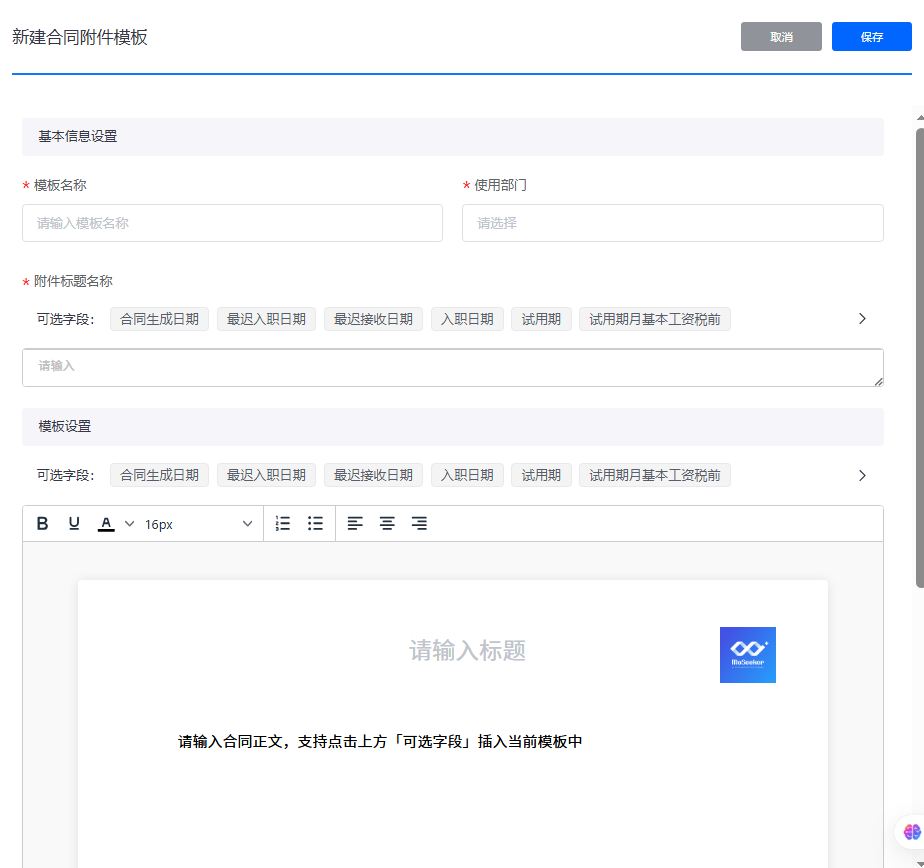Image resolution: width=924 pixels, height=868 pixels.
Task: Click the 基本信息设置 section header
Action: tap(453, 137)
